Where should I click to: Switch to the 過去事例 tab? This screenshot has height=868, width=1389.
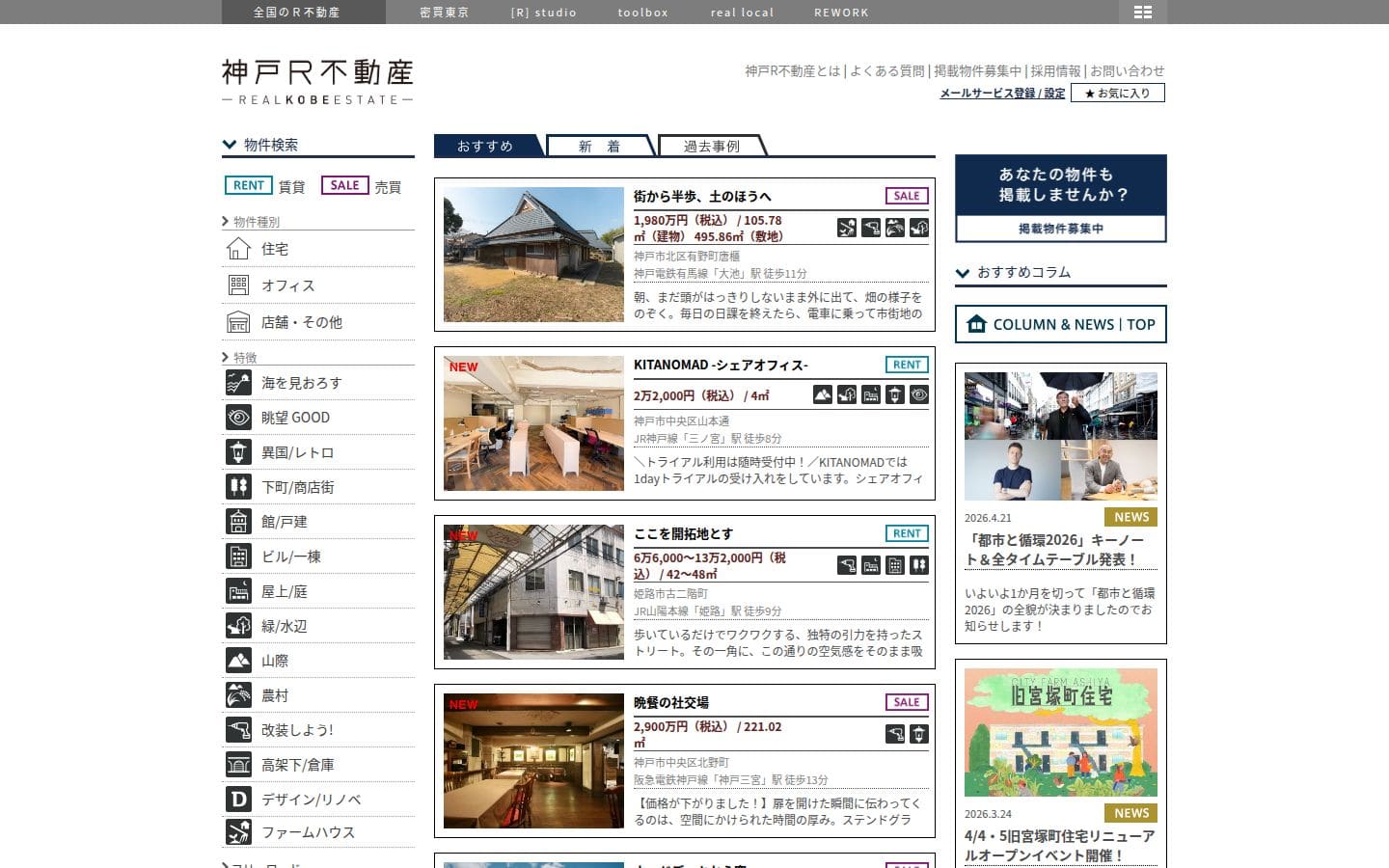[712, 146]
